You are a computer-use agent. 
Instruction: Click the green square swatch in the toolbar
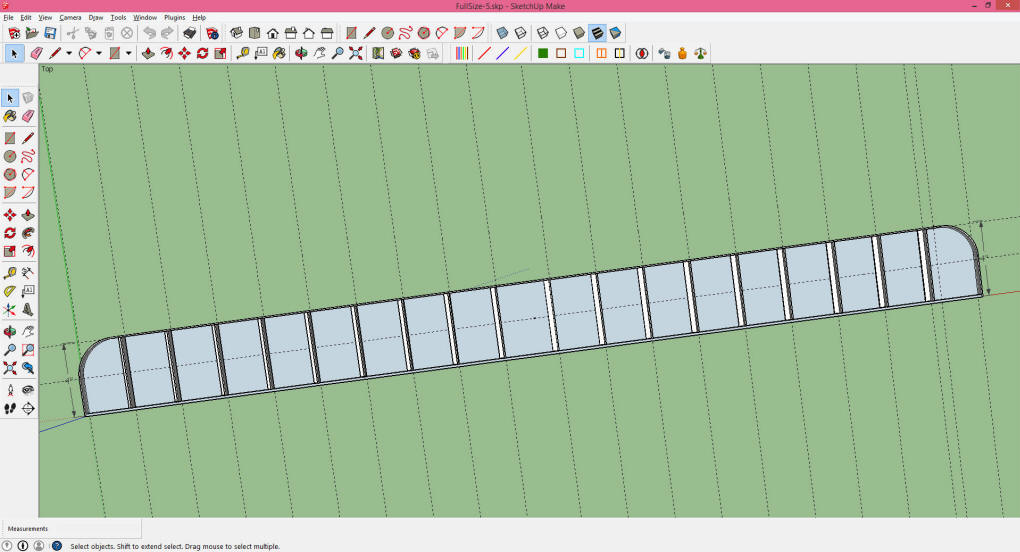(x=543, y=53)
